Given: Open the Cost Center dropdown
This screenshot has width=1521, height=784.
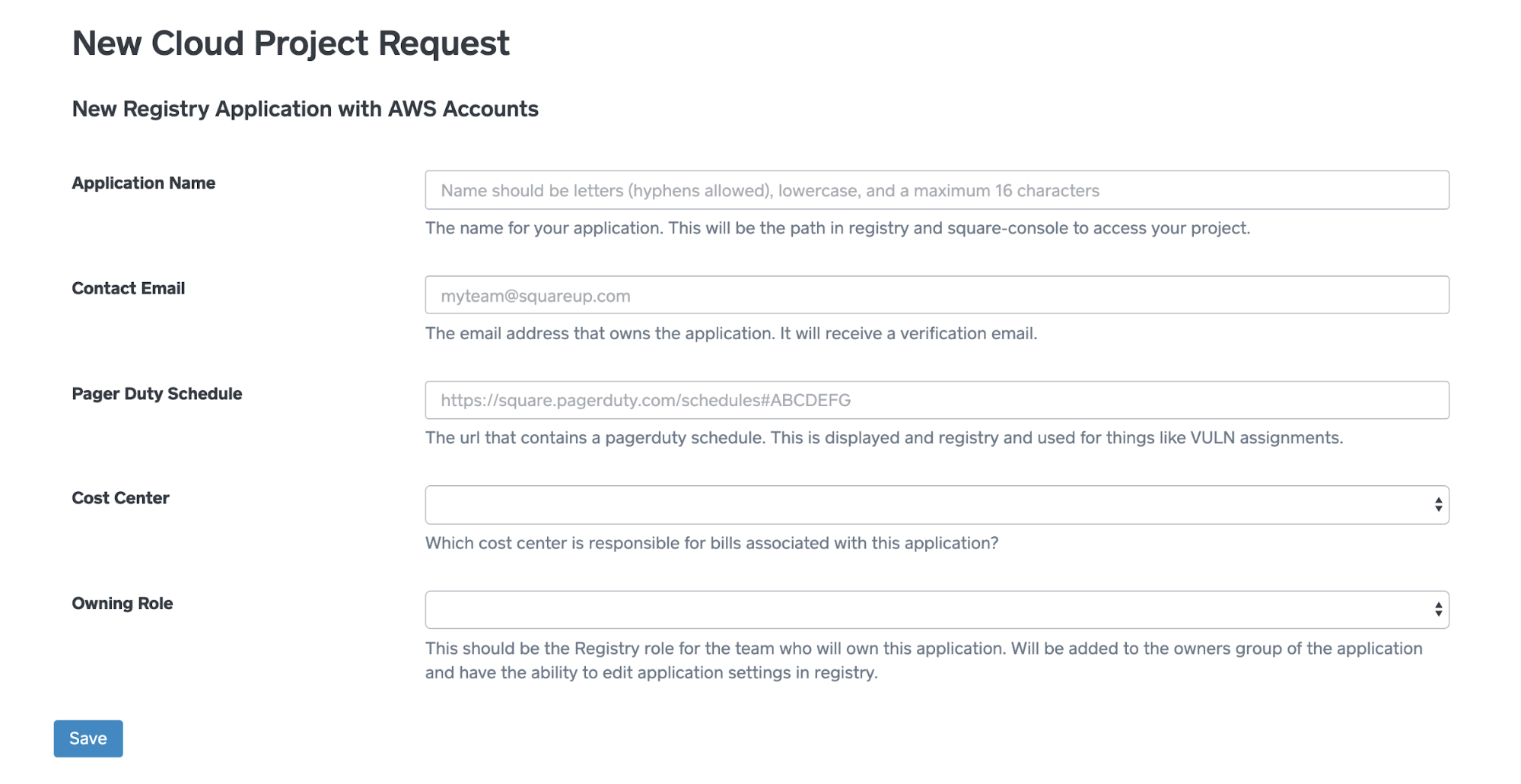Looking at the screenshot, I should tap(937, 505).
